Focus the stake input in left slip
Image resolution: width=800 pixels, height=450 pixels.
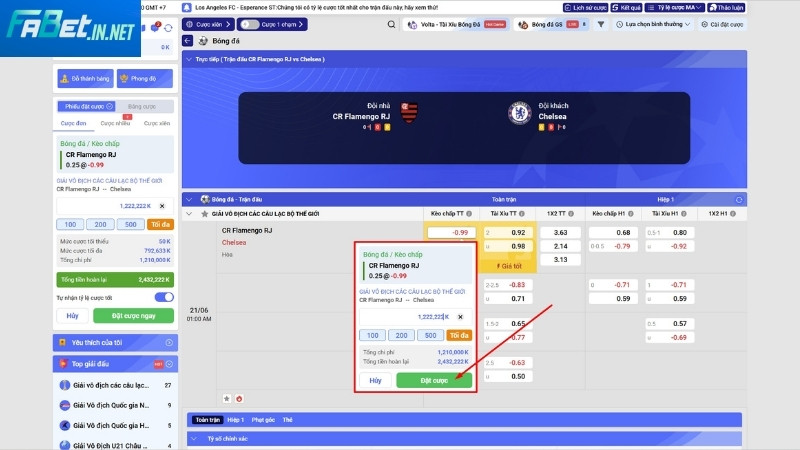114,206
